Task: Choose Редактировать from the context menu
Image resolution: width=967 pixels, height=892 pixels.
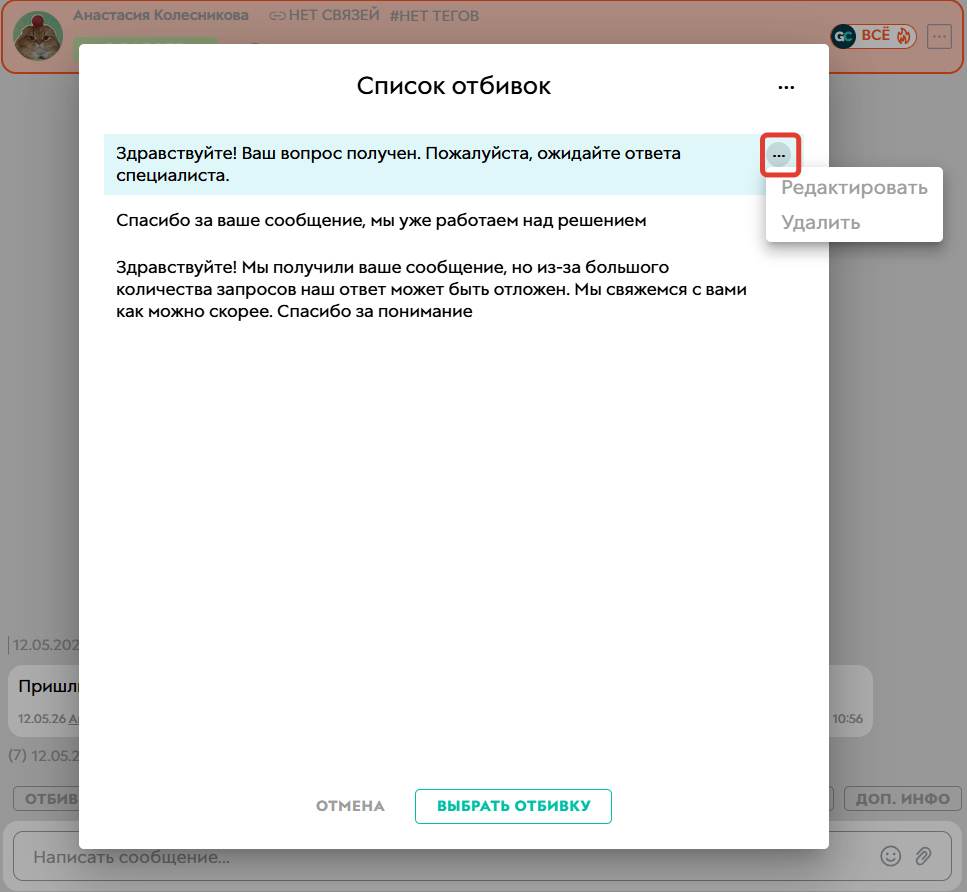Action: tap(854, 188)
